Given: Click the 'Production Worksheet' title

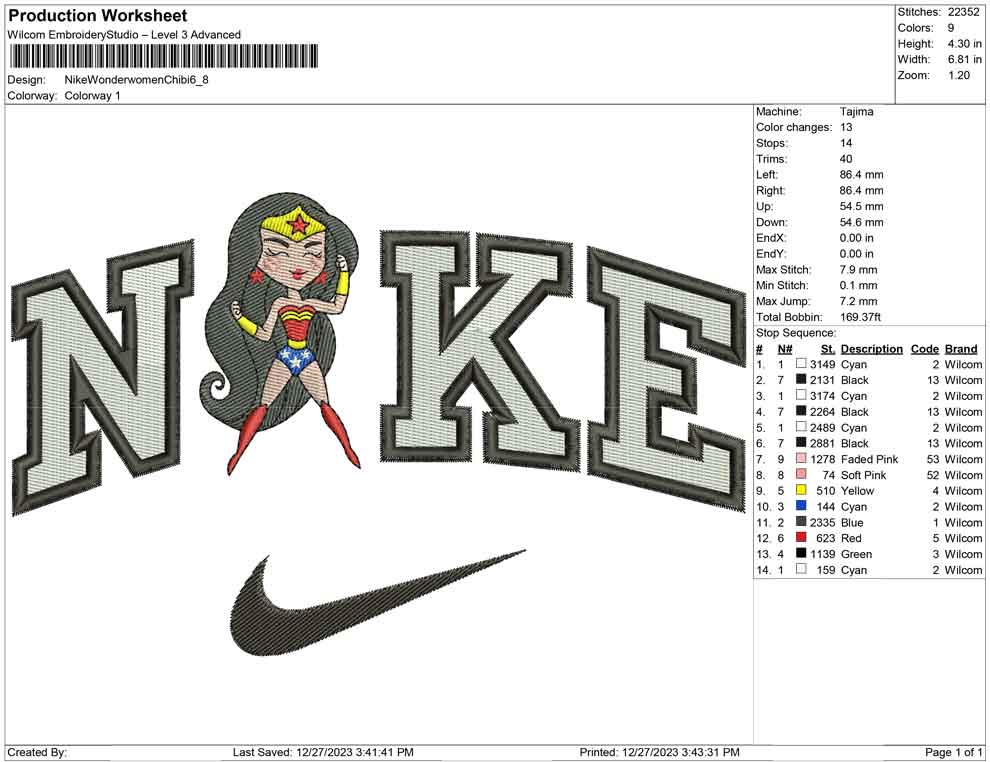Looking at the screenshot, I should [98, 16].
